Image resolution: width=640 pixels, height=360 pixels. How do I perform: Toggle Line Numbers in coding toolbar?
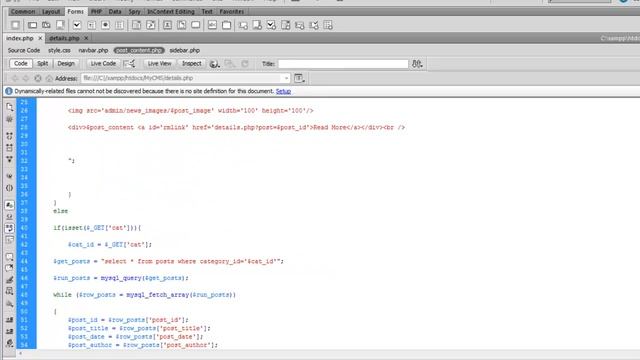pos(9,204)
